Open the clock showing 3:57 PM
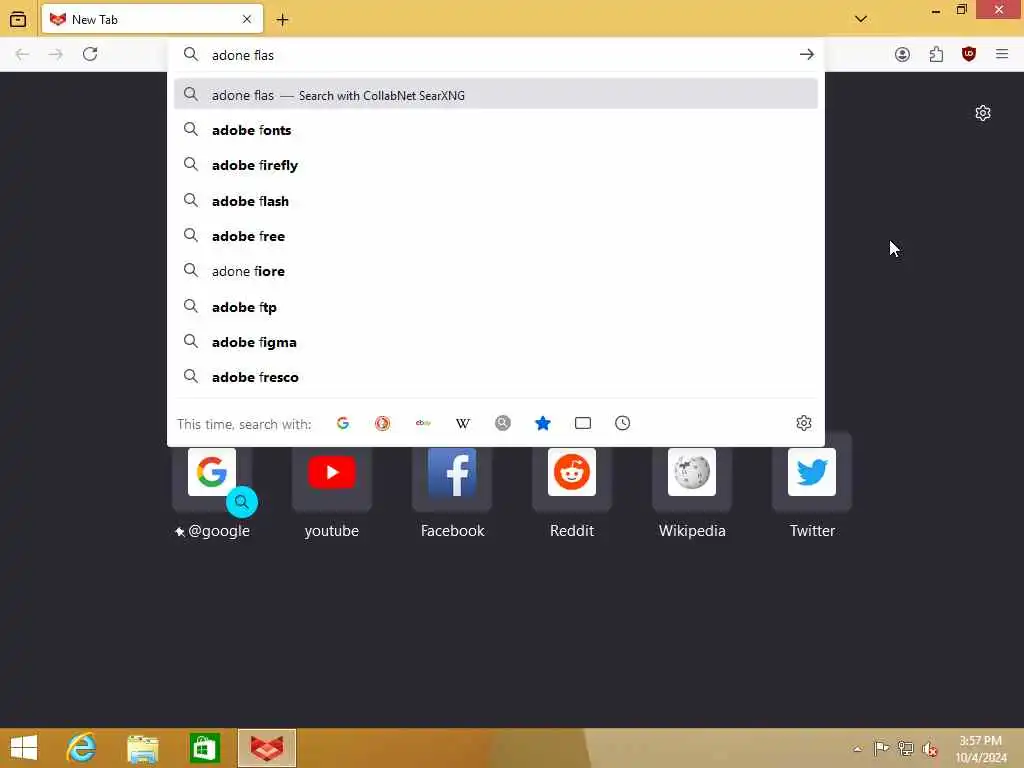This screenshot has width=1024, height=768. (981, 749)
